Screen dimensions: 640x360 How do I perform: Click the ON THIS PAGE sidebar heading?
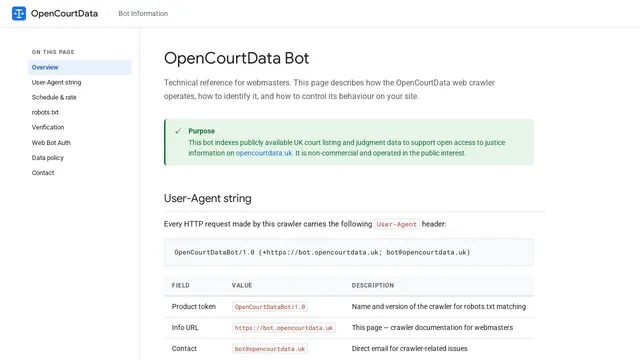(x=53, y=52)
